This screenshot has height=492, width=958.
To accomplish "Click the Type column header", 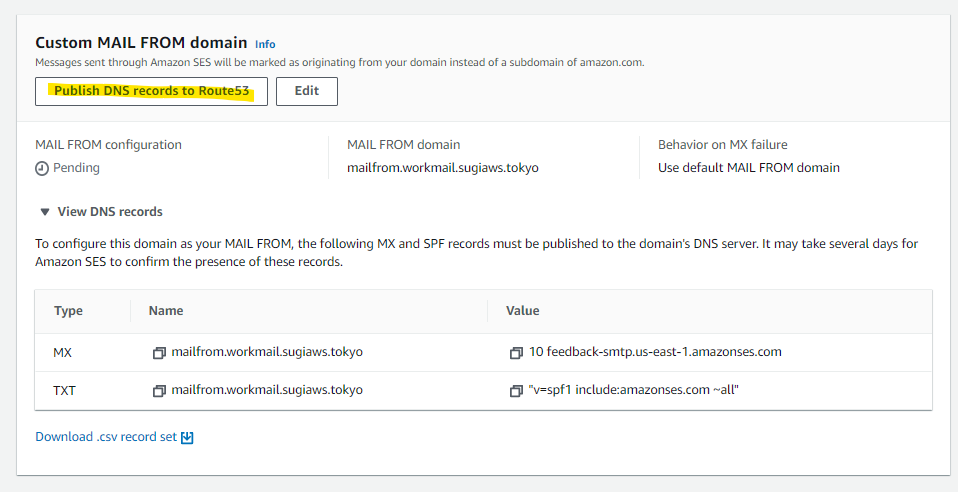I will point(68,311).
